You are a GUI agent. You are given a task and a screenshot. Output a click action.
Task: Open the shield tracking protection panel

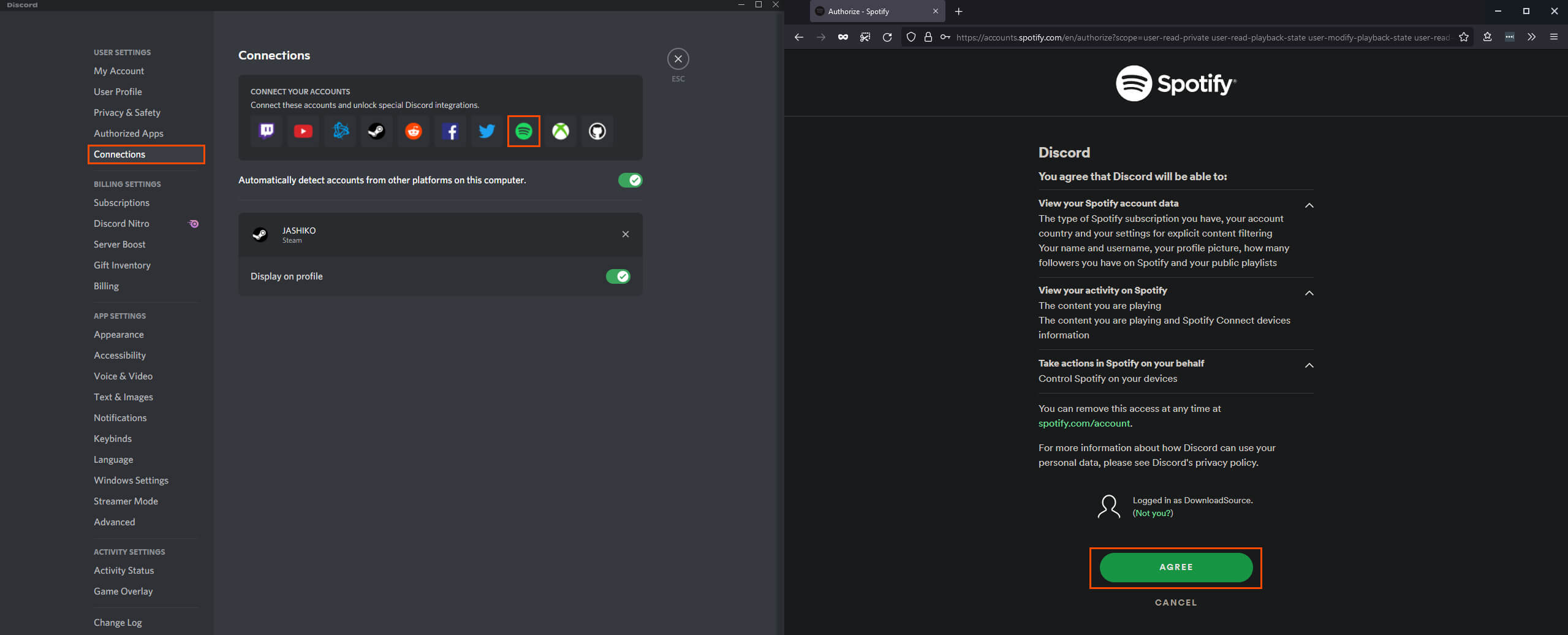[x=911, y=37]
